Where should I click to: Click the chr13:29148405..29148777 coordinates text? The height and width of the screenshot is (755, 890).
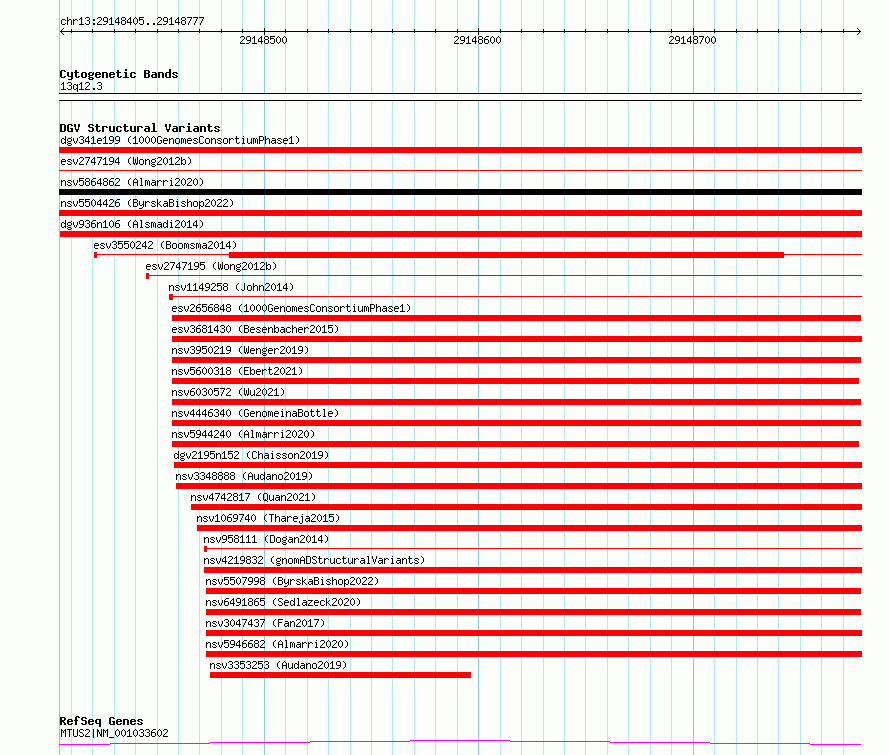132,22
